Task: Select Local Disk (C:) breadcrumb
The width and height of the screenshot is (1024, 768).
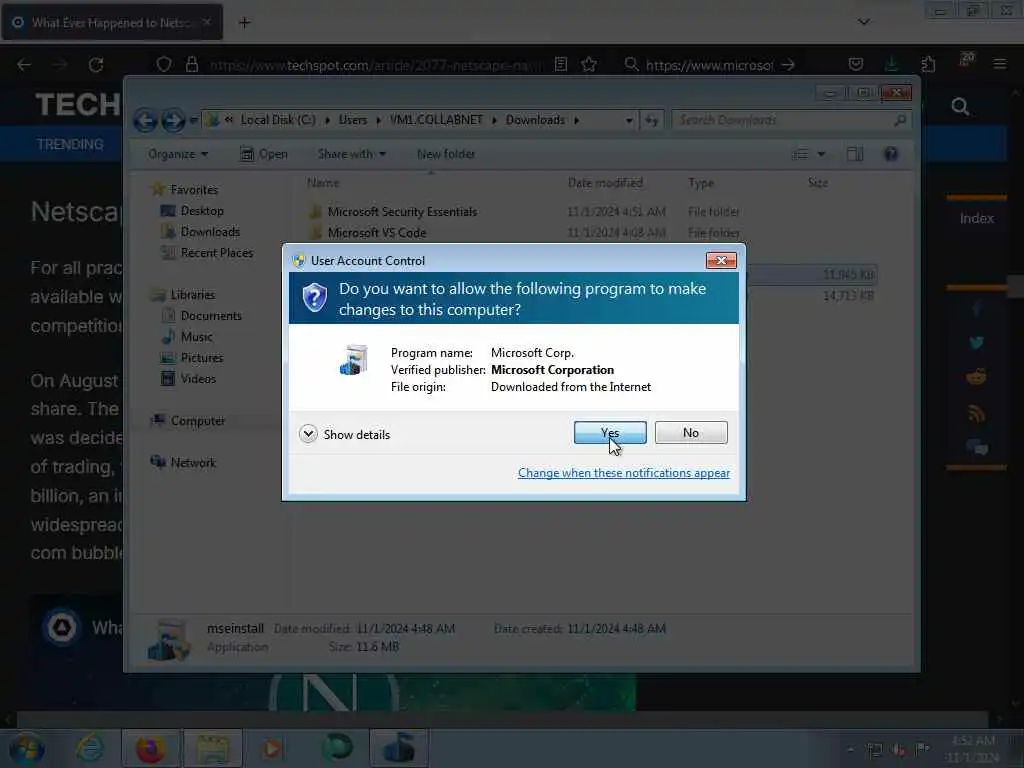Action: pos(278,120)
